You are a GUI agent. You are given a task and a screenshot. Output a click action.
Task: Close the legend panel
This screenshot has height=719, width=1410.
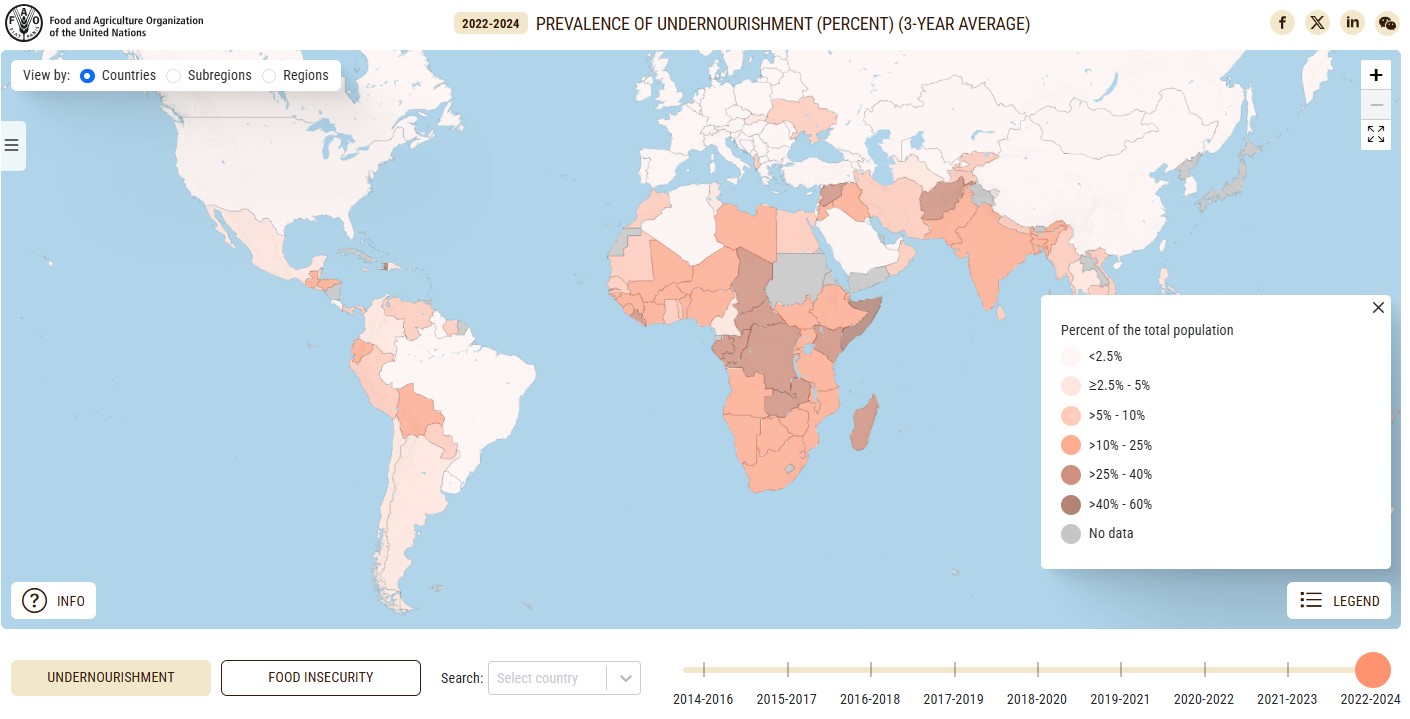pyautogui.click(x=1378, y=307)
